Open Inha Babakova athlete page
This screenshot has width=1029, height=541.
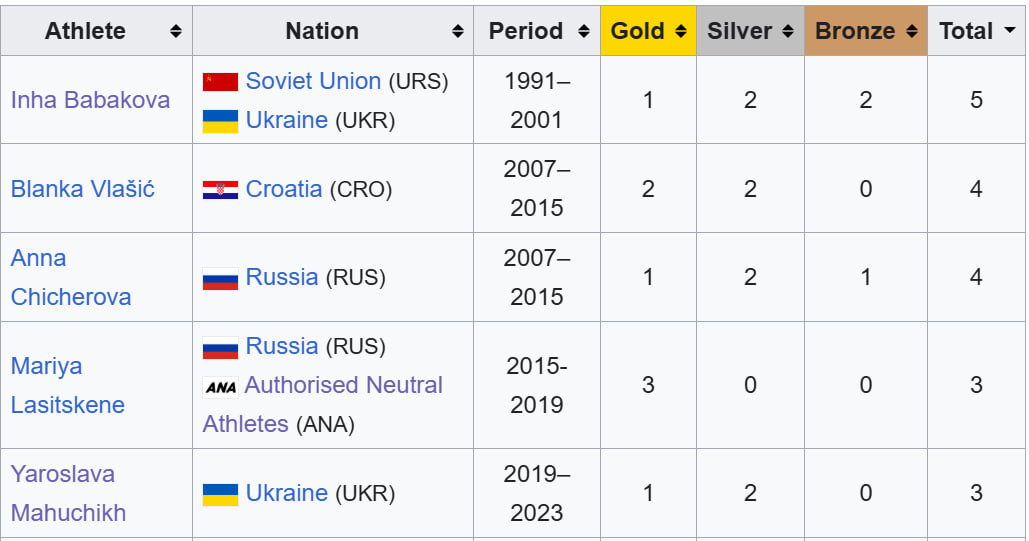pos(90,100)
